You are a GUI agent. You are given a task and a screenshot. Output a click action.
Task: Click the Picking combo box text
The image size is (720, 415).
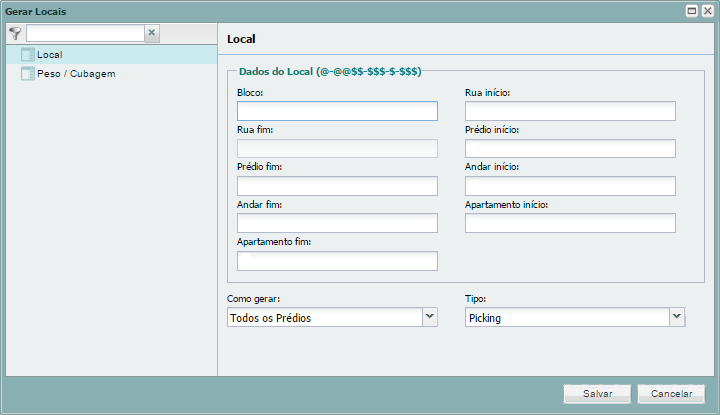pos(485,318)
